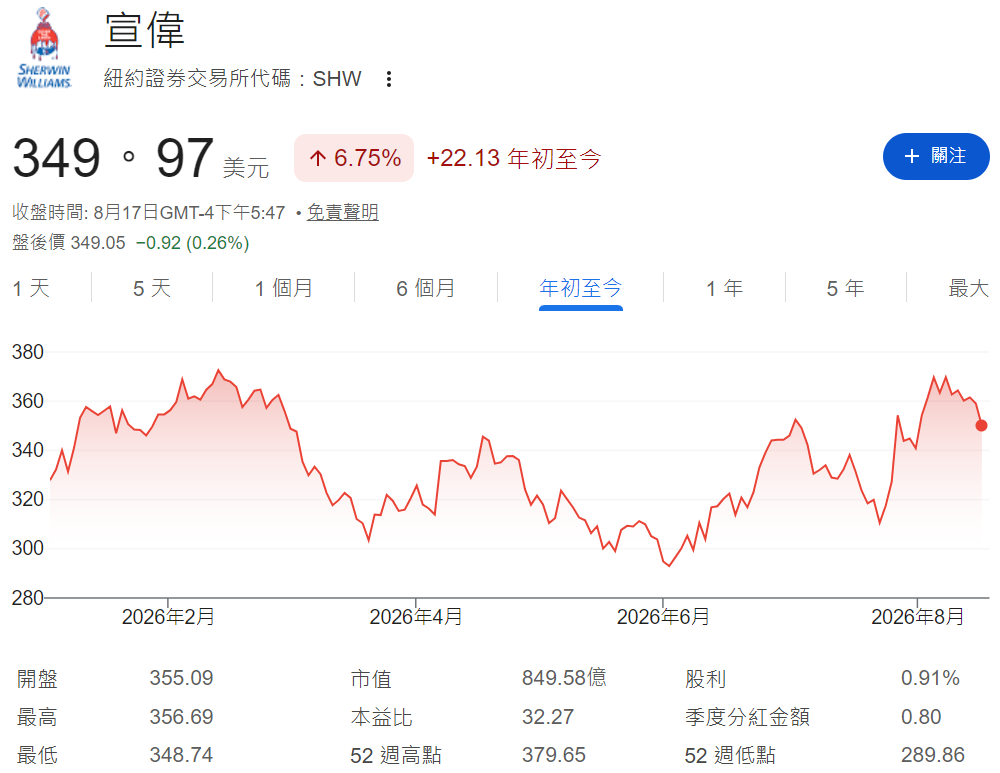Image resolution: width=1000 pixels, height=773 pixels.
Task: Show the 5 年 chart range
Action: pos(846,288)
